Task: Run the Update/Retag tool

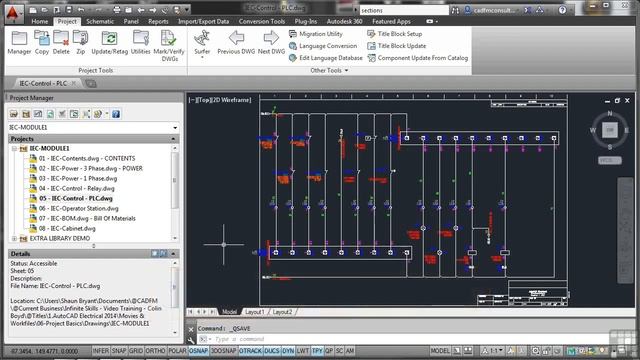Action: [109, 42]
